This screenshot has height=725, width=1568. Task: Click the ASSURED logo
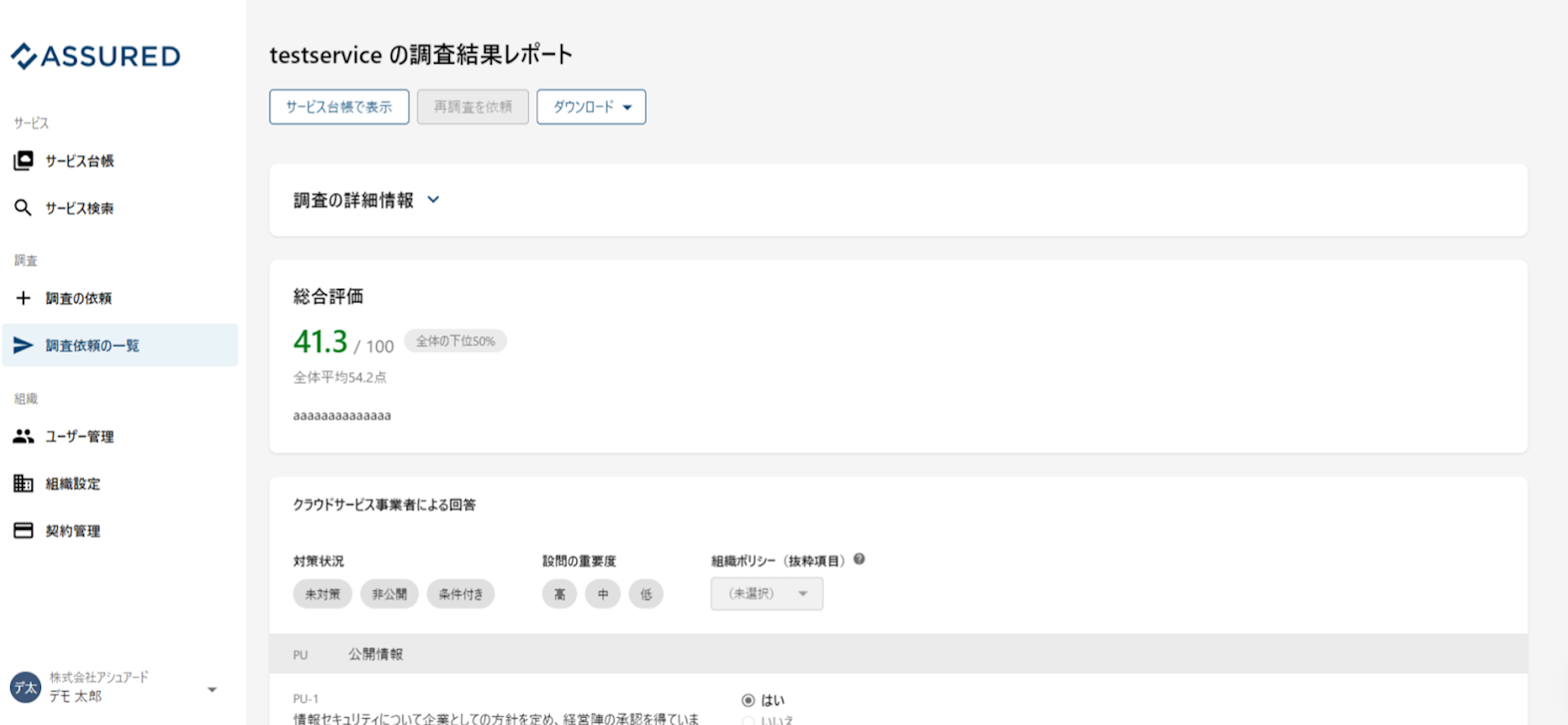tap(95, 57)
